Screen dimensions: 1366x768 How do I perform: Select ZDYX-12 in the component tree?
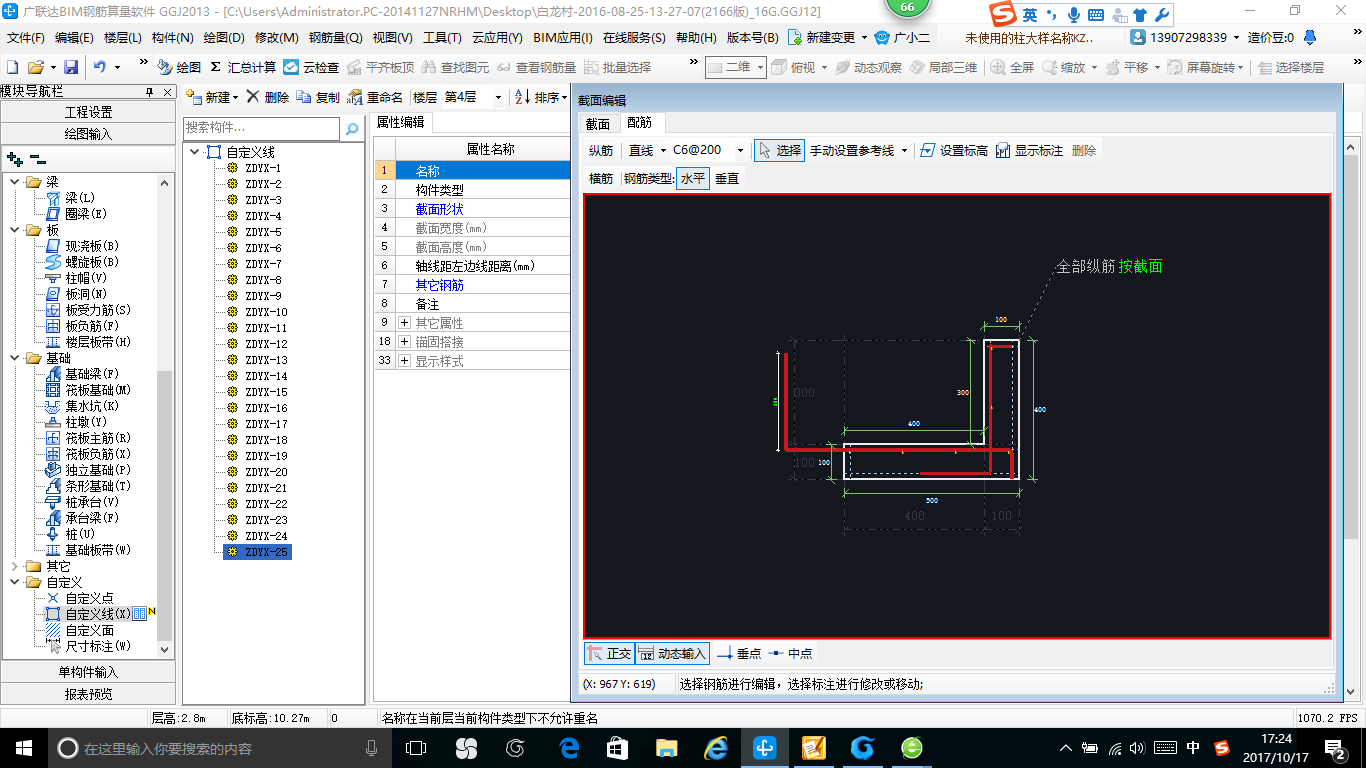pyautogui.click(x=266, y=344)
